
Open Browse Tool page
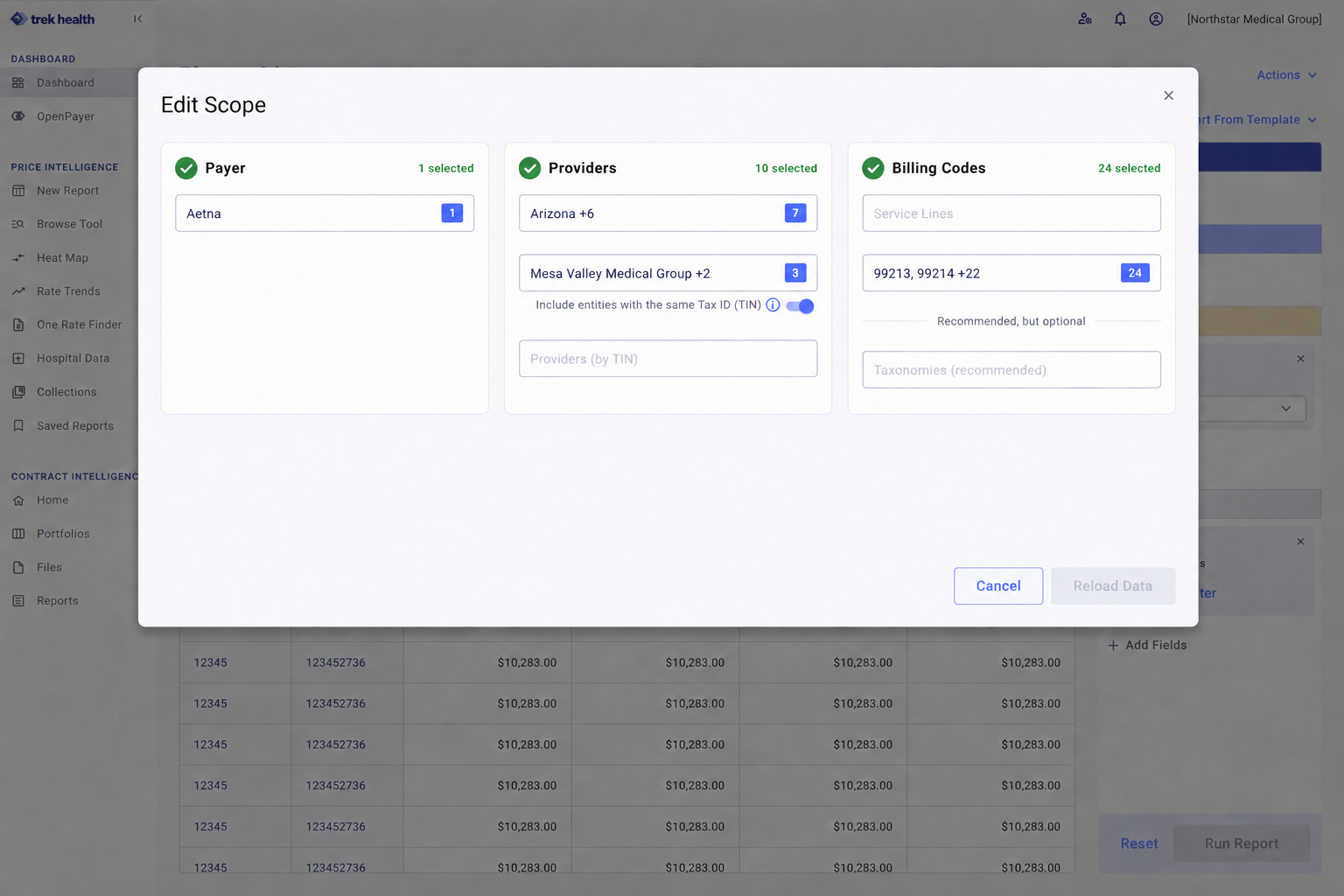point(70,224)
